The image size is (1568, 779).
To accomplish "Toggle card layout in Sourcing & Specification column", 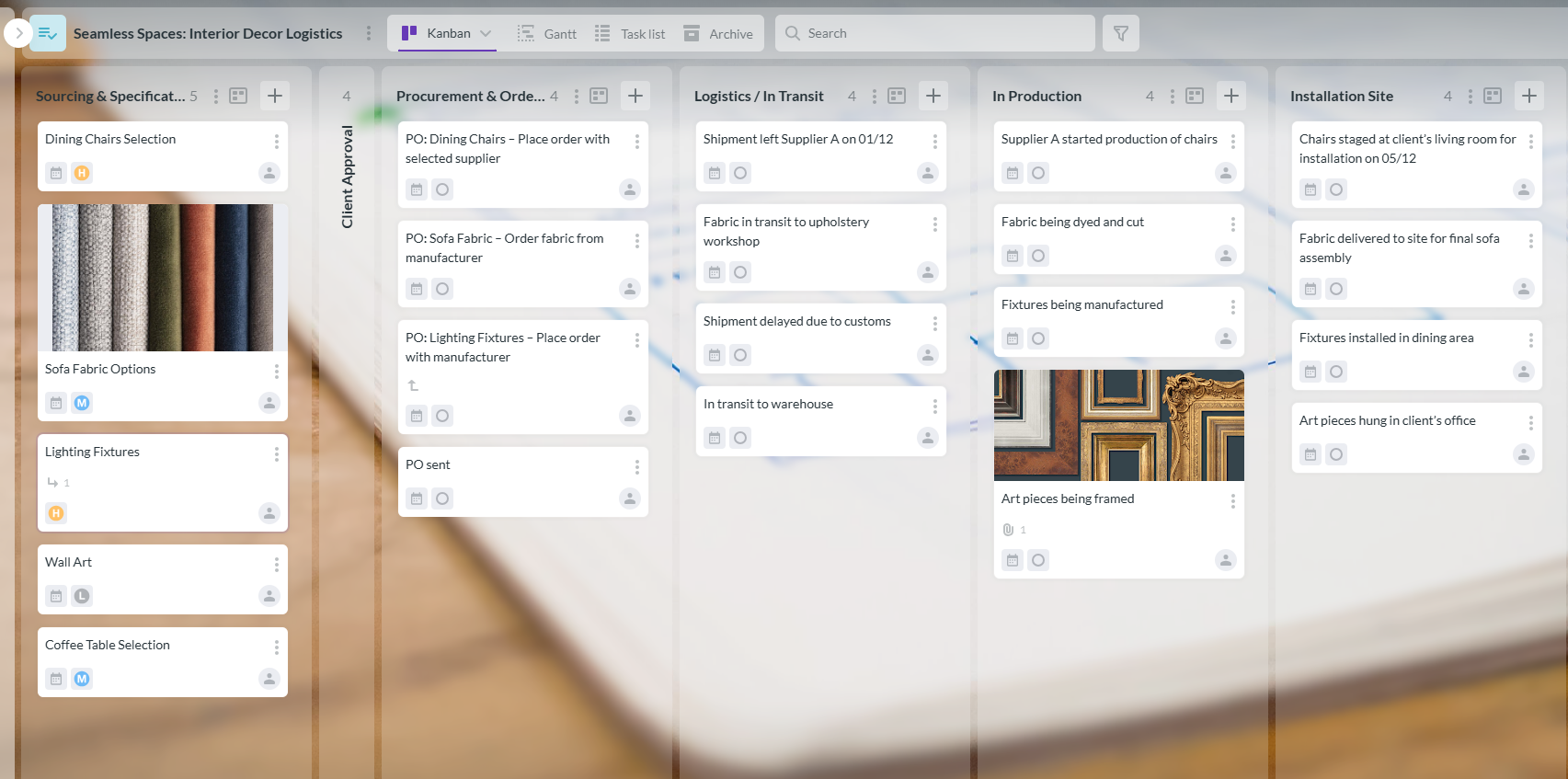I will [x=238, y=96].
